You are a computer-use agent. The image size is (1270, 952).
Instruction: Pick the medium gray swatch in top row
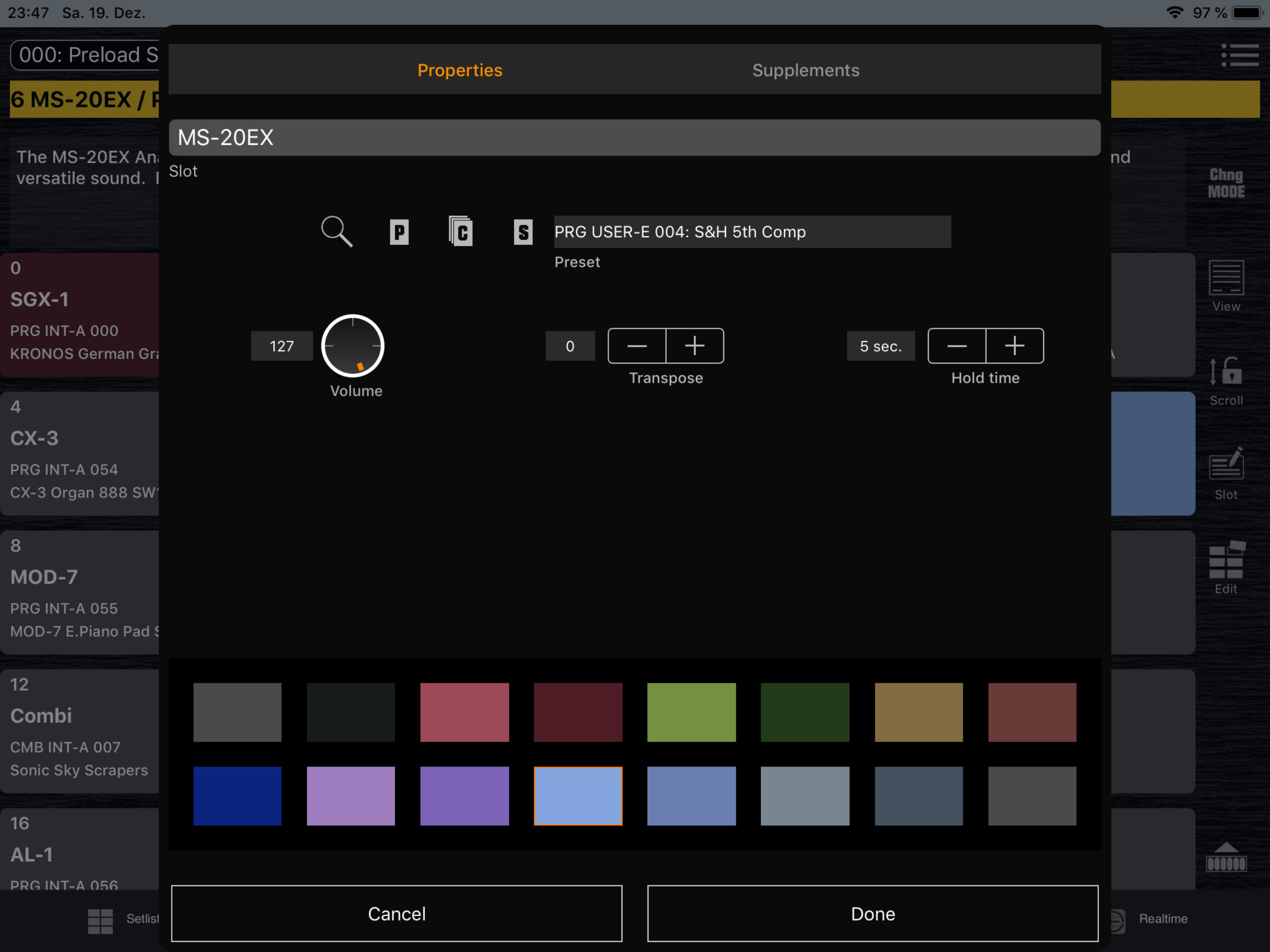pyautogui.click(x=237, y=712)
